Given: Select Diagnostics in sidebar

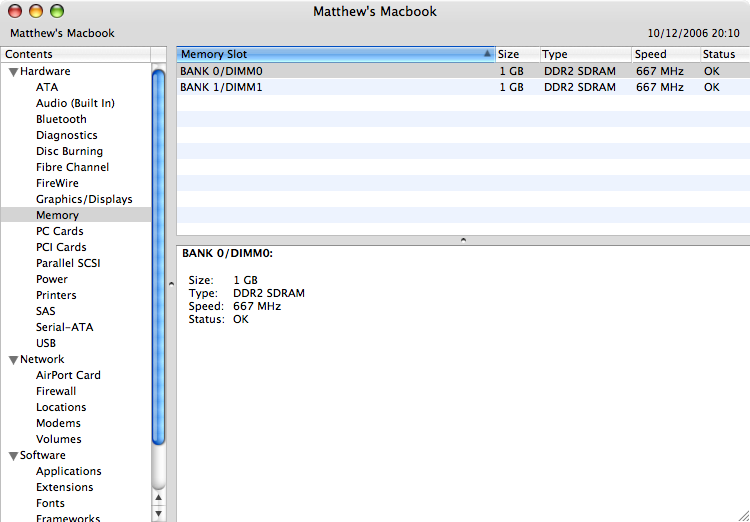Looking at the screenshot, I should [x=66, y=135].
